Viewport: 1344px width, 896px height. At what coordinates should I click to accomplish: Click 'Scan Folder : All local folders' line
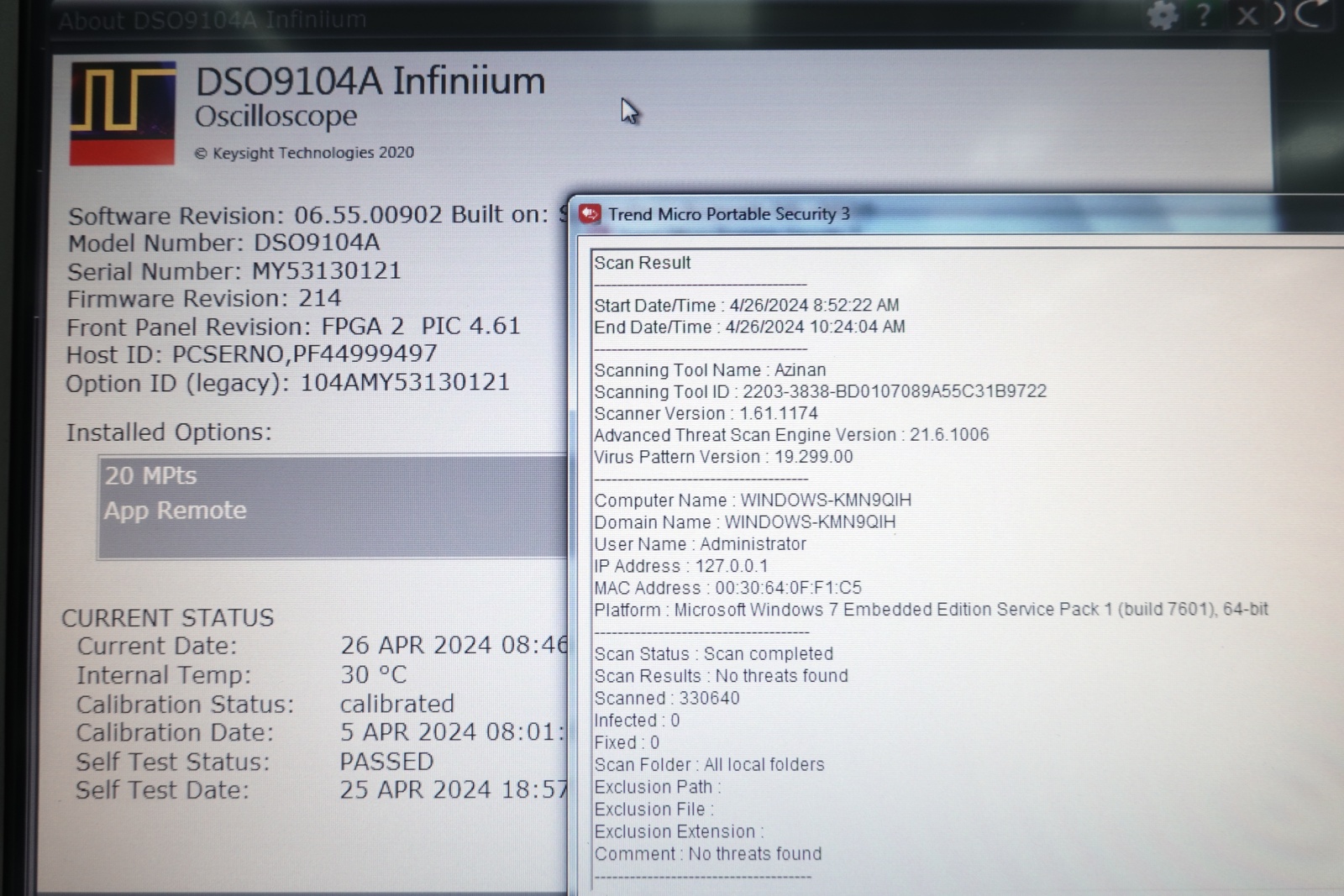coord(709,765)
